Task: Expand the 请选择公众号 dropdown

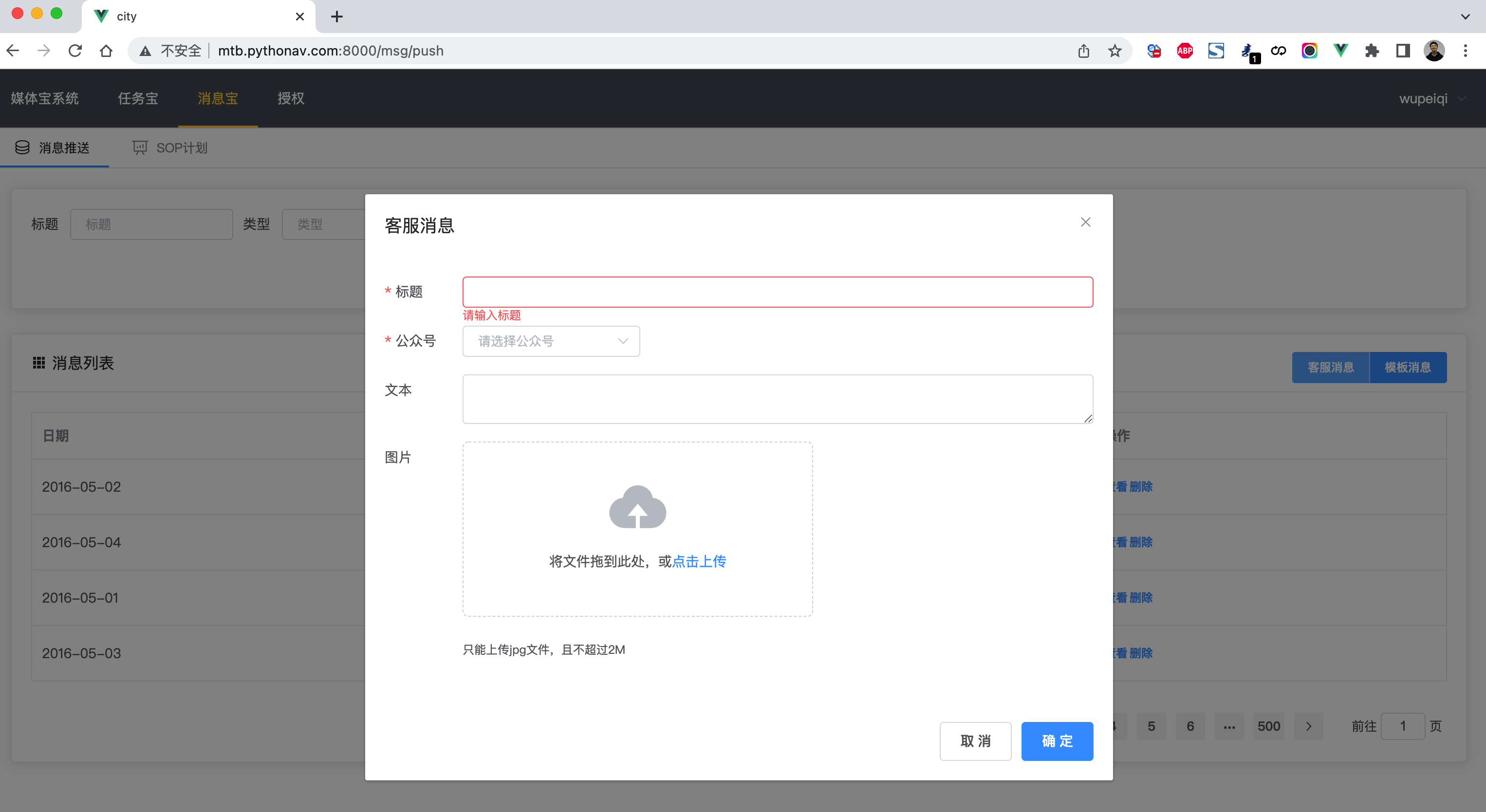Action: pyautogui.click(x=551, y=341)
